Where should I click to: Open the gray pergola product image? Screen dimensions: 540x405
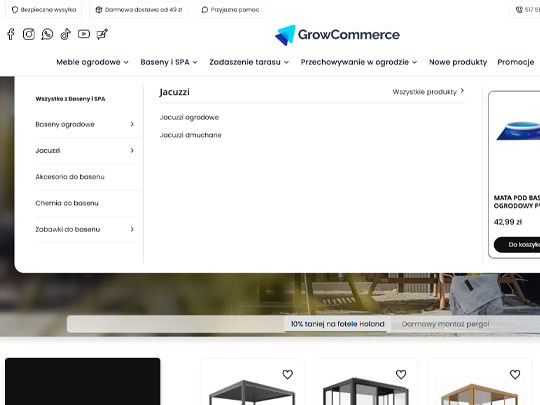(252, 393)
